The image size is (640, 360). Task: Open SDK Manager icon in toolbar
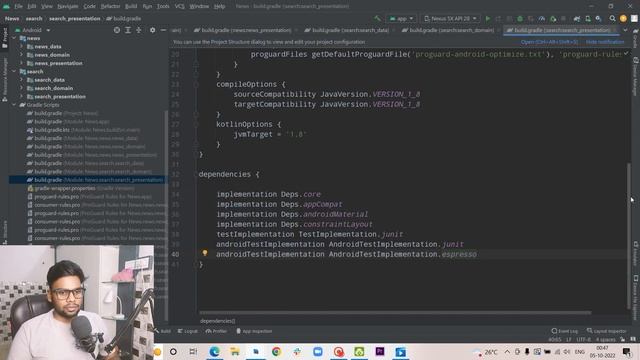(598, 18)
